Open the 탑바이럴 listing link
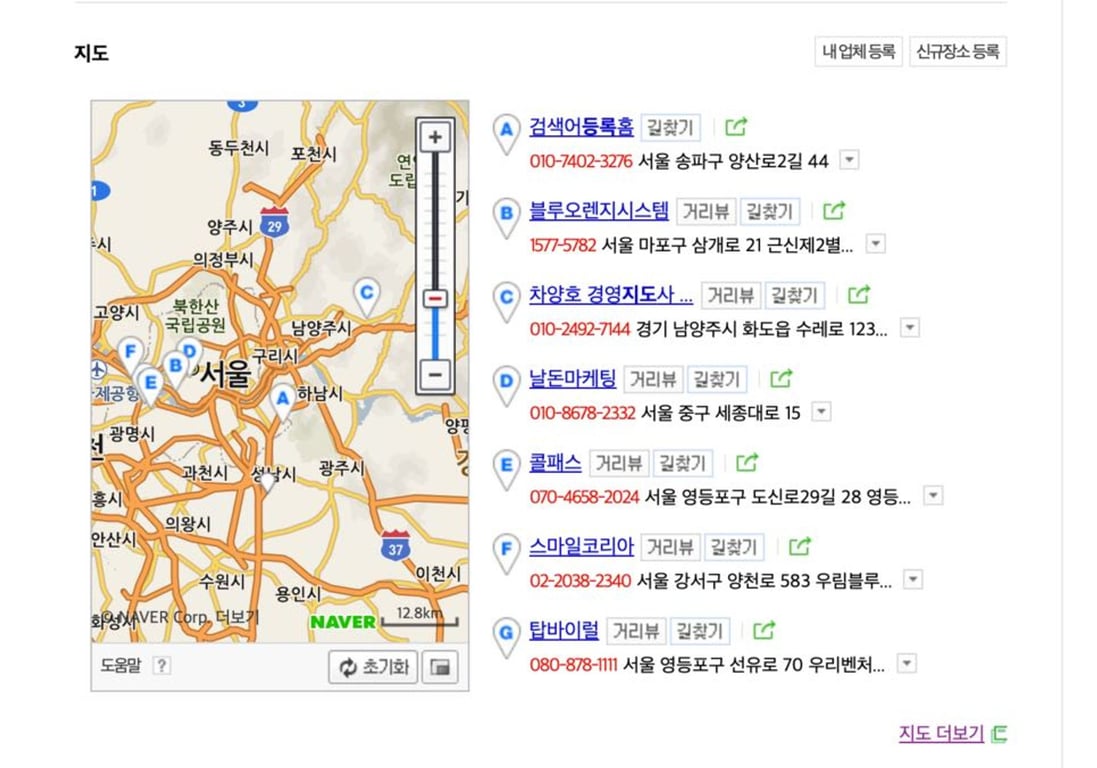 click(x=564, y=630)
